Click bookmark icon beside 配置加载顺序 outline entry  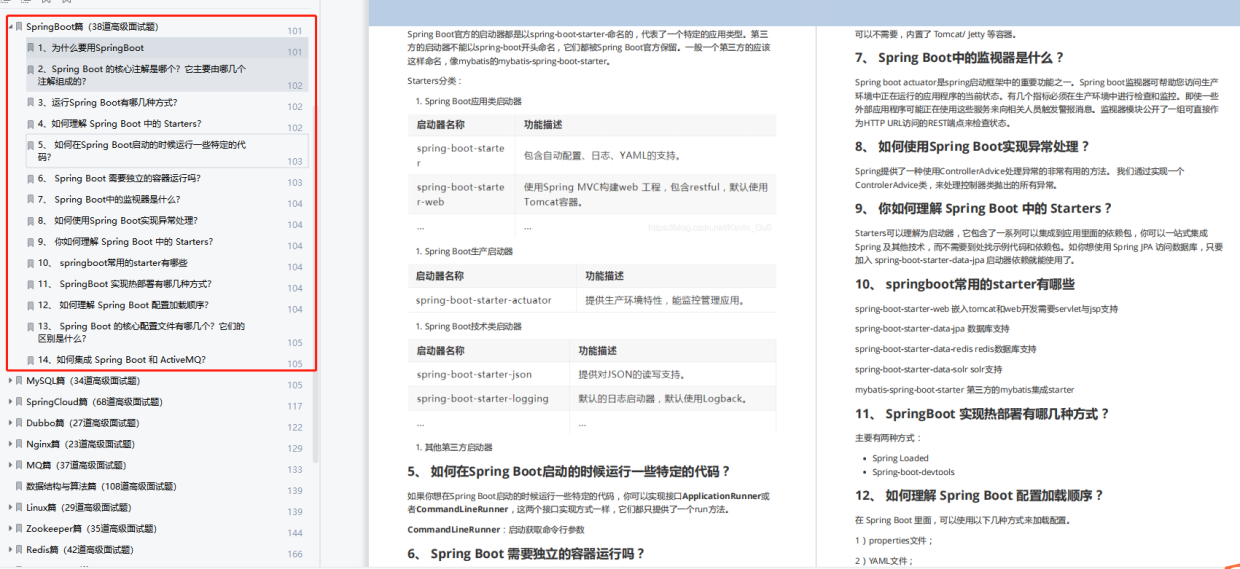point(30,305)
